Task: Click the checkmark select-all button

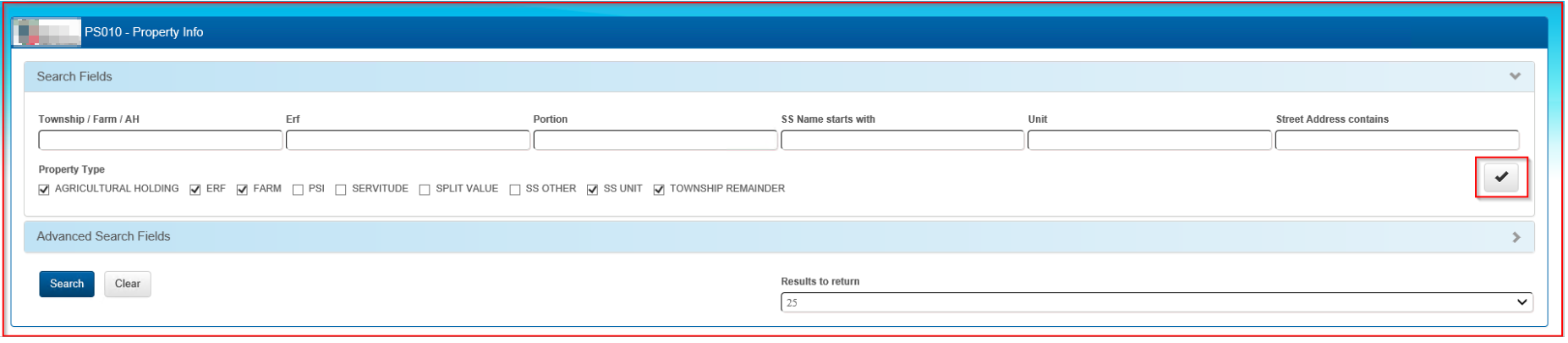Action: [1501, 177]
